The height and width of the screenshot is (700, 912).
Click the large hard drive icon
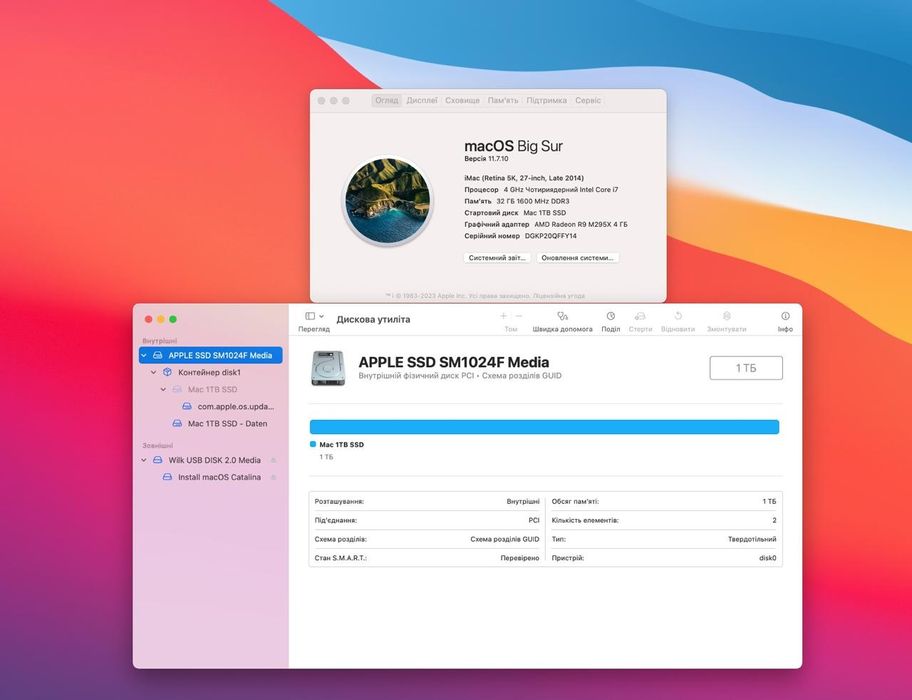click(x=328, y=368)
